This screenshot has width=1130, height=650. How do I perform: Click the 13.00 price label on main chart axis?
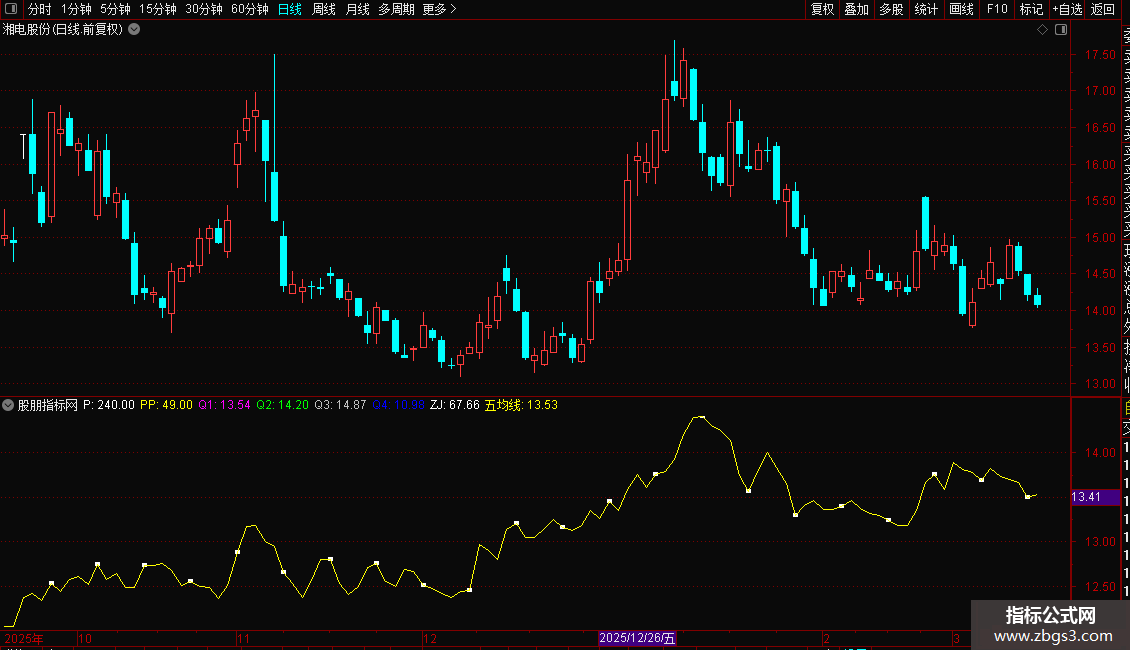point(1100,384)
